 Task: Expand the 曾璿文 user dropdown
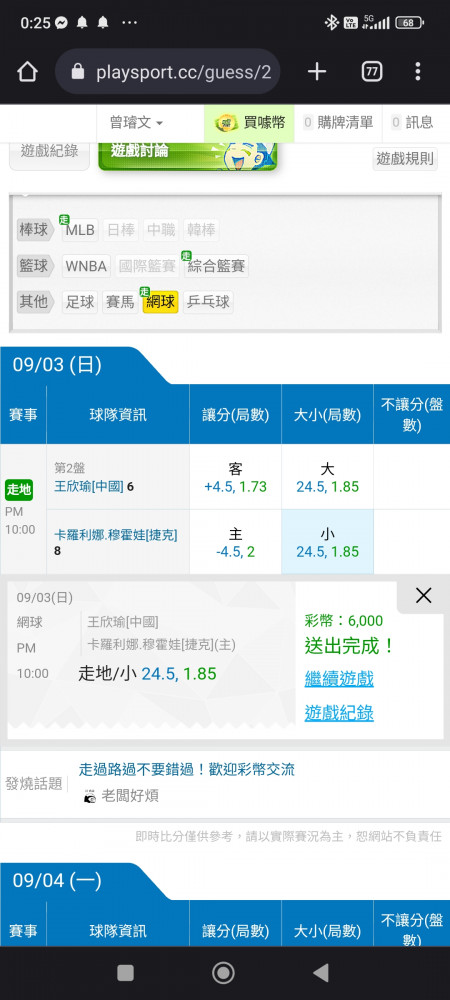[136, 122]
